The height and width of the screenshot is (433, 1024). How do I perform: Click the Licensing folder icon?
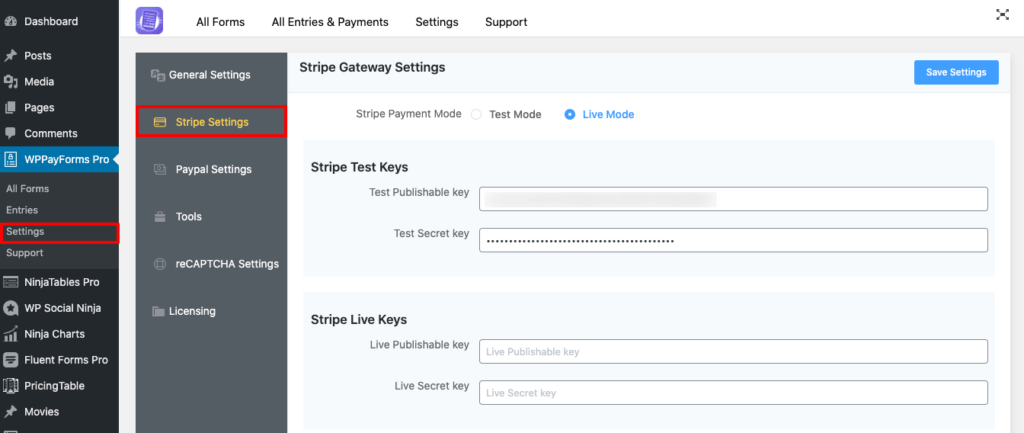tap(159, 311)
